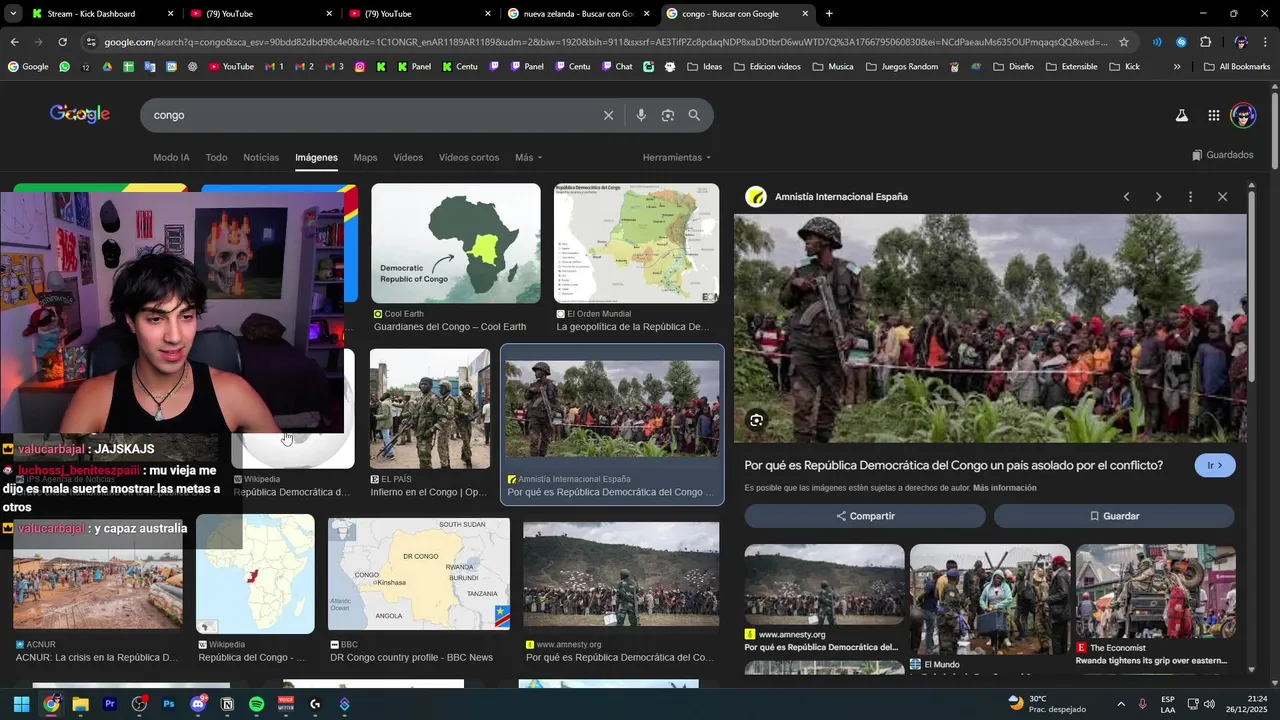
Task: Open the weather widget showing 30°C
Action: 1046,704
